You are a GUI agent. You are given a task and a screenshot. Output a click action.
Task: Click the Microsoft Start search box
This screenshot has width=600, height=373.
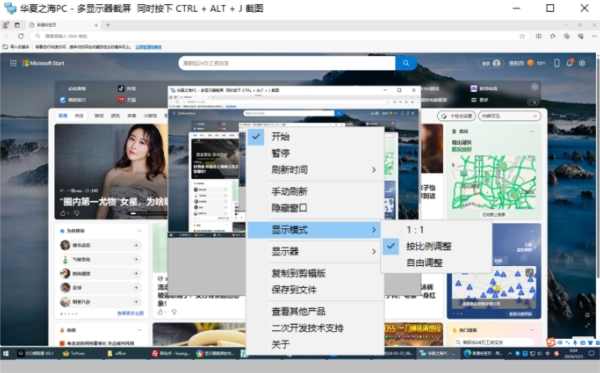point(287,63)
